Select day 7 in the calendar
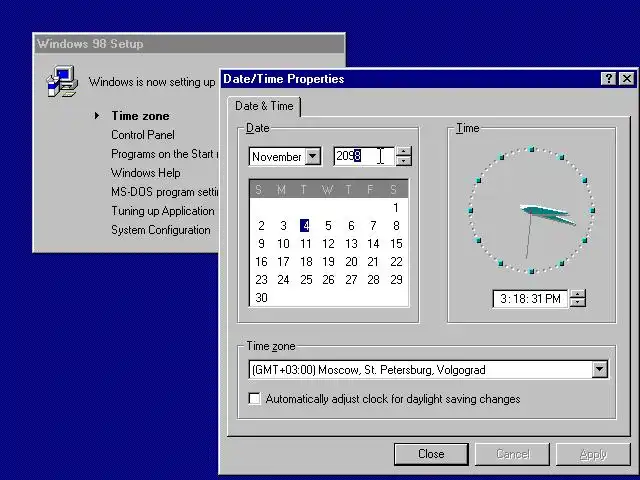The image size is (640, 480). click(373, 226)
